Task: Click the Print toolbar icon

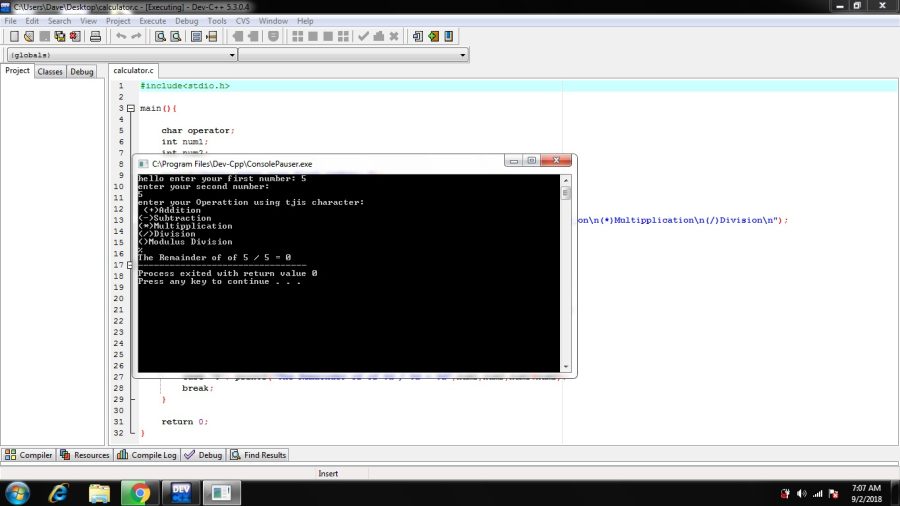Action: click(95, 36)
